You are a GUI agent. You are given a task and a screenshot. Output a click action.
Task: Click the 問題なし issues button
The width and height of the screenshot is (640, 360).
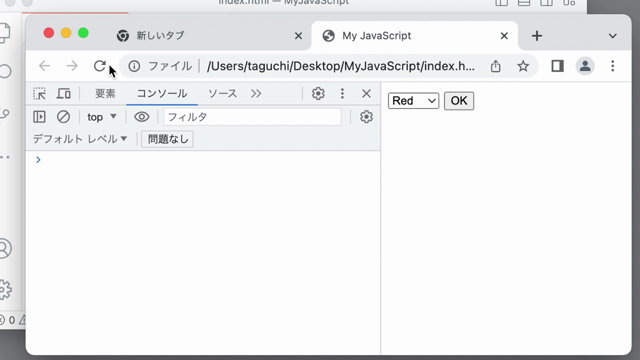click(167, 139)
